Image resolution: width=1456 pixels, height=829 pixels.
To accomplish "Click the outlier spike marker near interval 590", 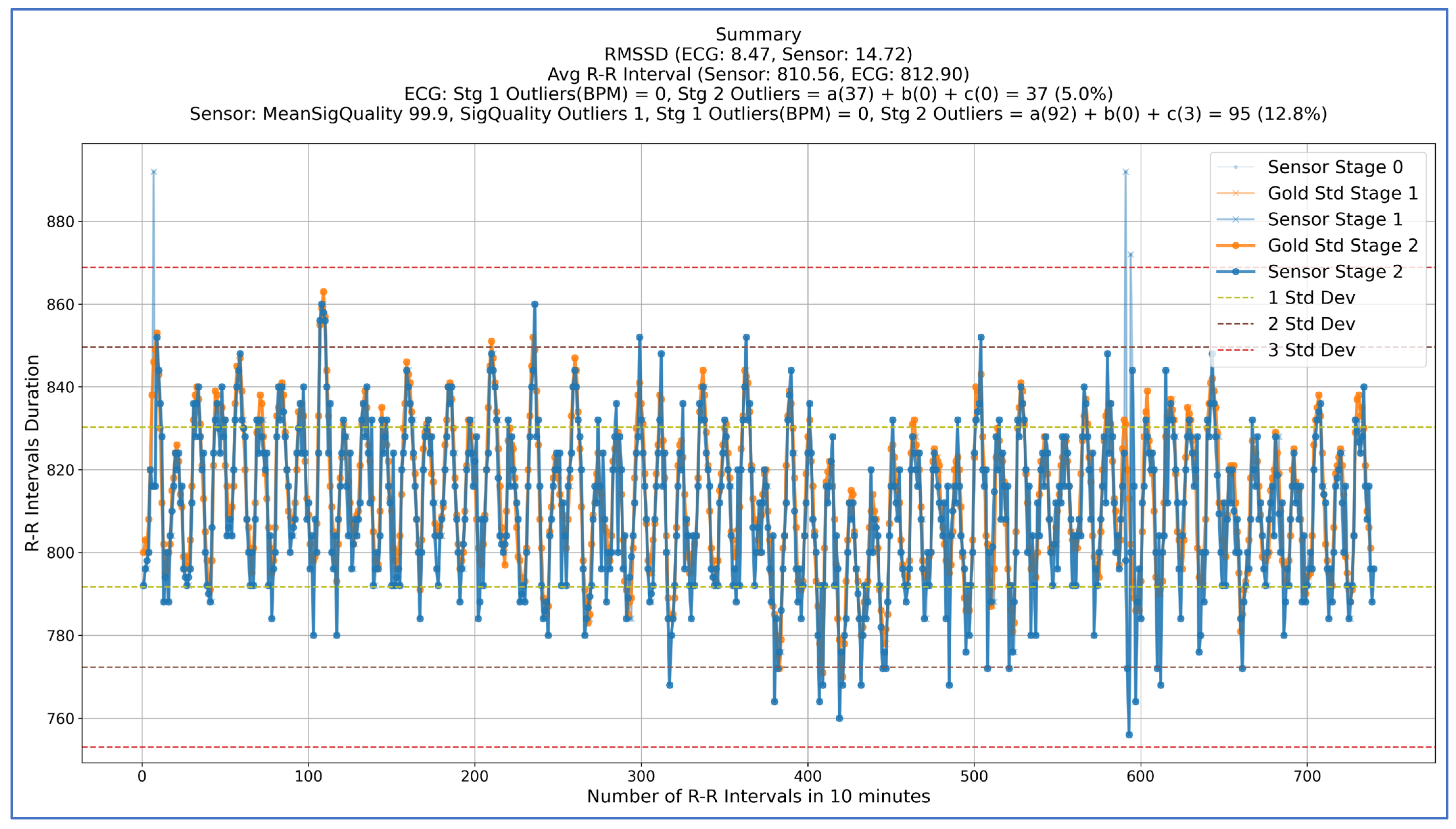I will click(1125, 172).
